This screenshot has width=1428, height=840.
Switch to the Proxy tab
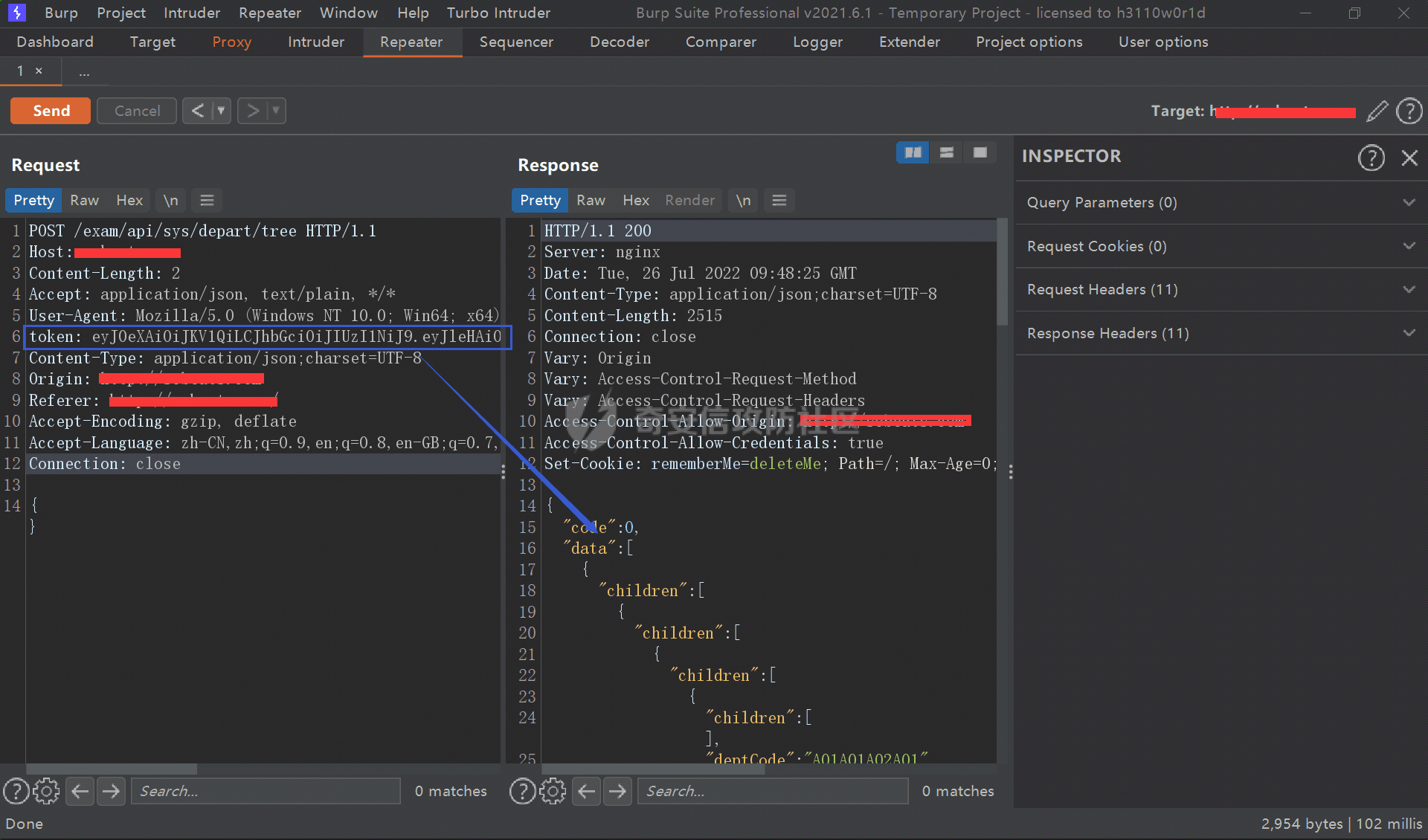click(x=232, y=42)
